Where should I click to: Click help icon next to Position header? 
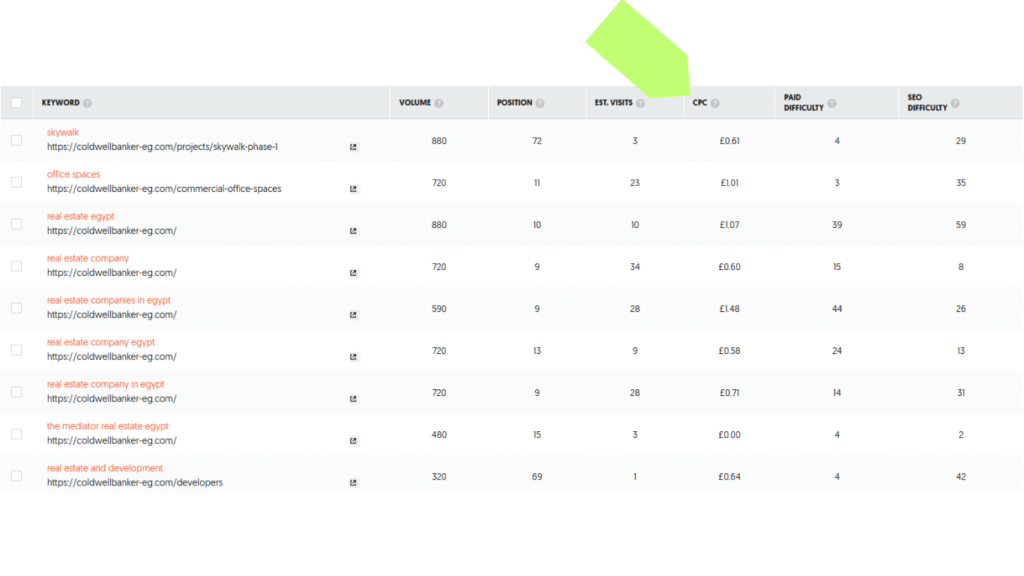point(540,103)
